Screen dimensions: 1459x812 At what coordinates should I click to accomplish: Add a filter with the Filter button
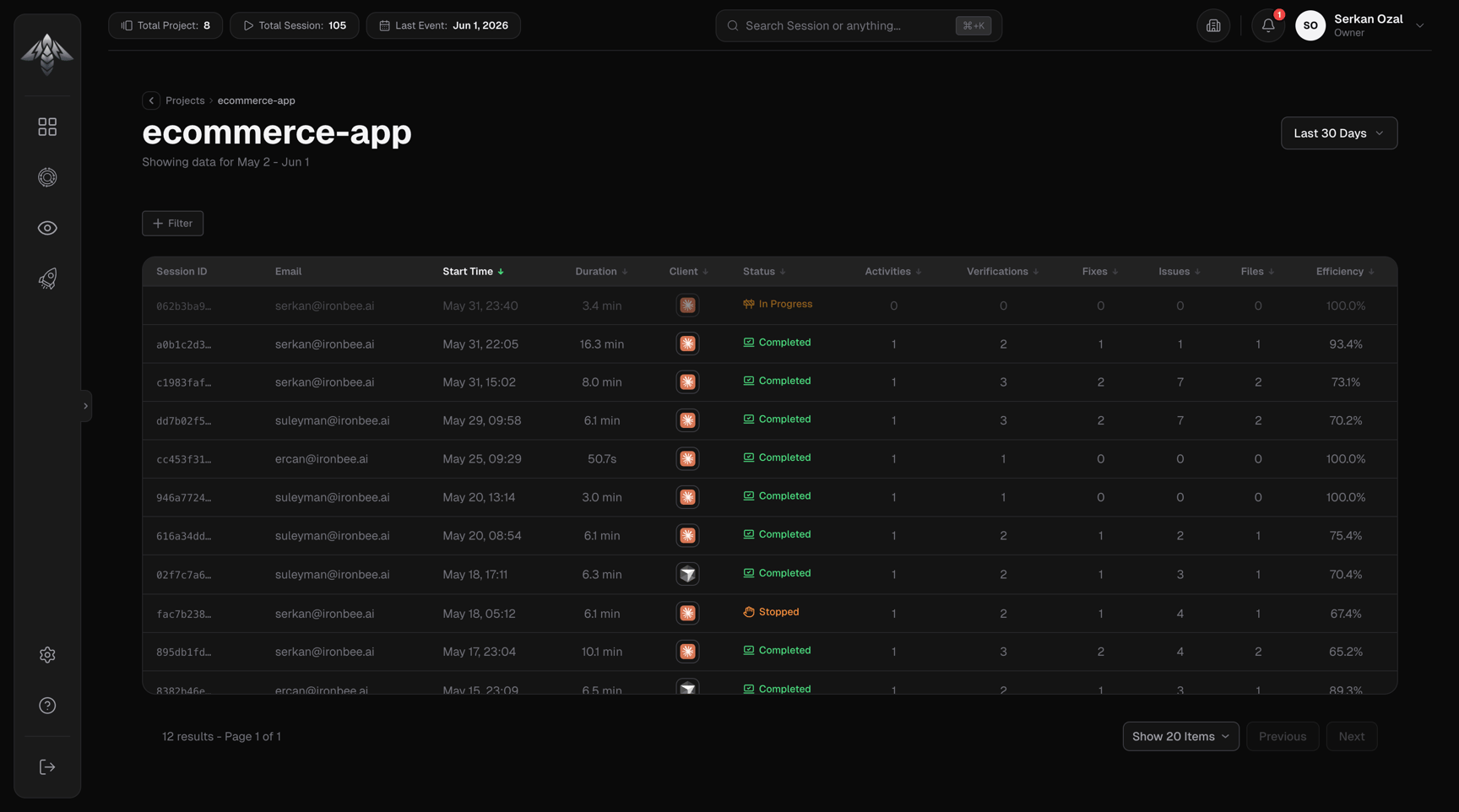click(172, 224)
